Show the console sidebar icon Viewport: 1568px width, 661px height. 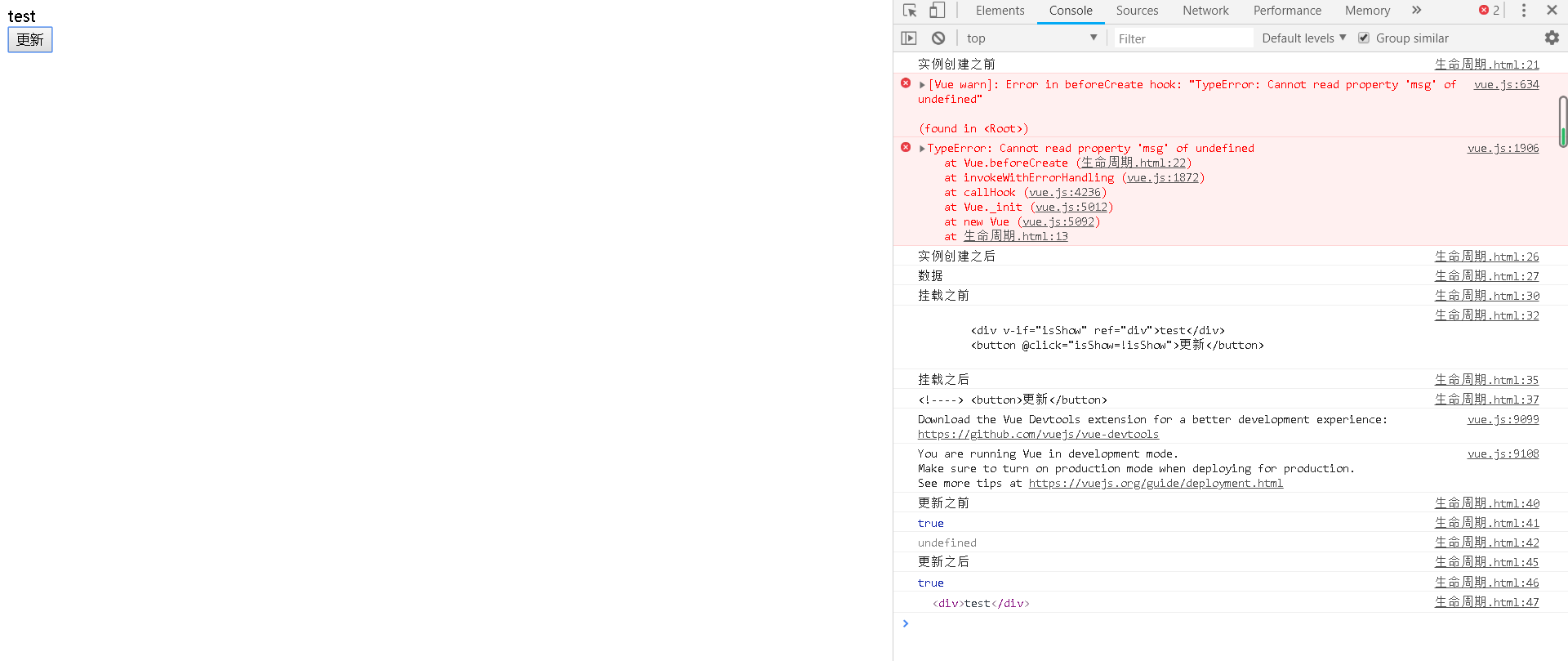coord(909,38)
